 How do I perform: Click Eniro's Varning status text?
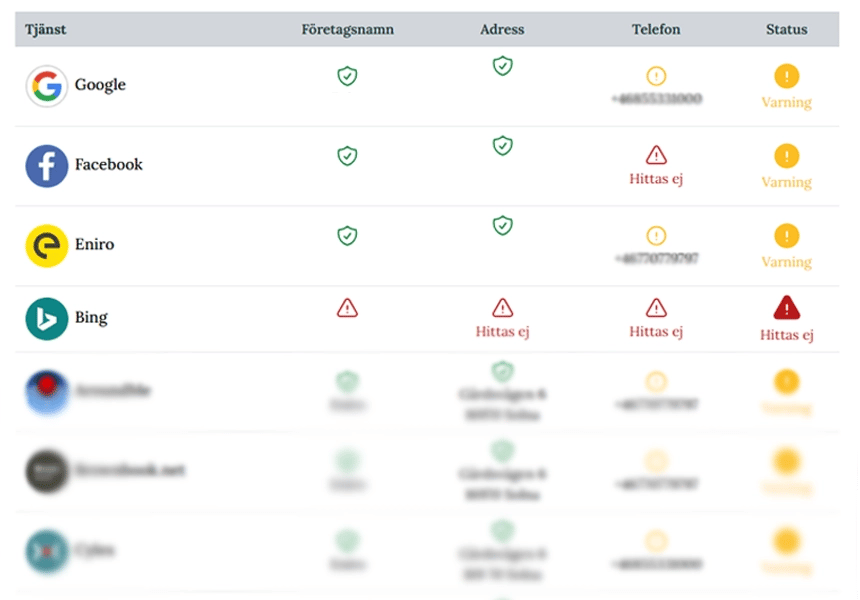coord(787,262)
